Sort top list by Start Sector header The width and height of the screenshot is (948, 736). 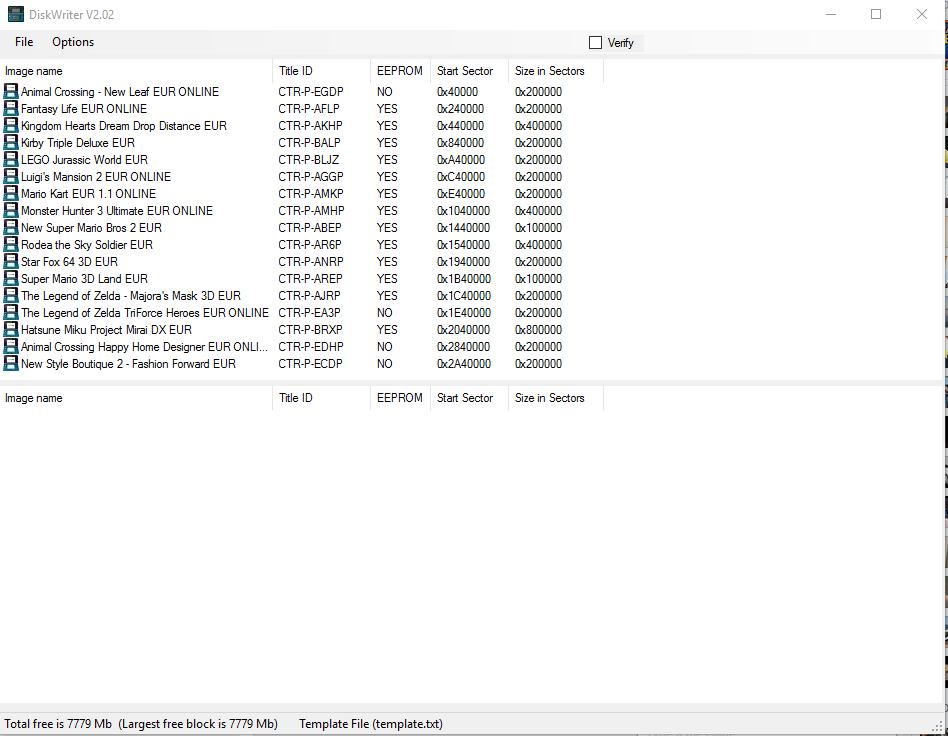[x=469, y=71]
